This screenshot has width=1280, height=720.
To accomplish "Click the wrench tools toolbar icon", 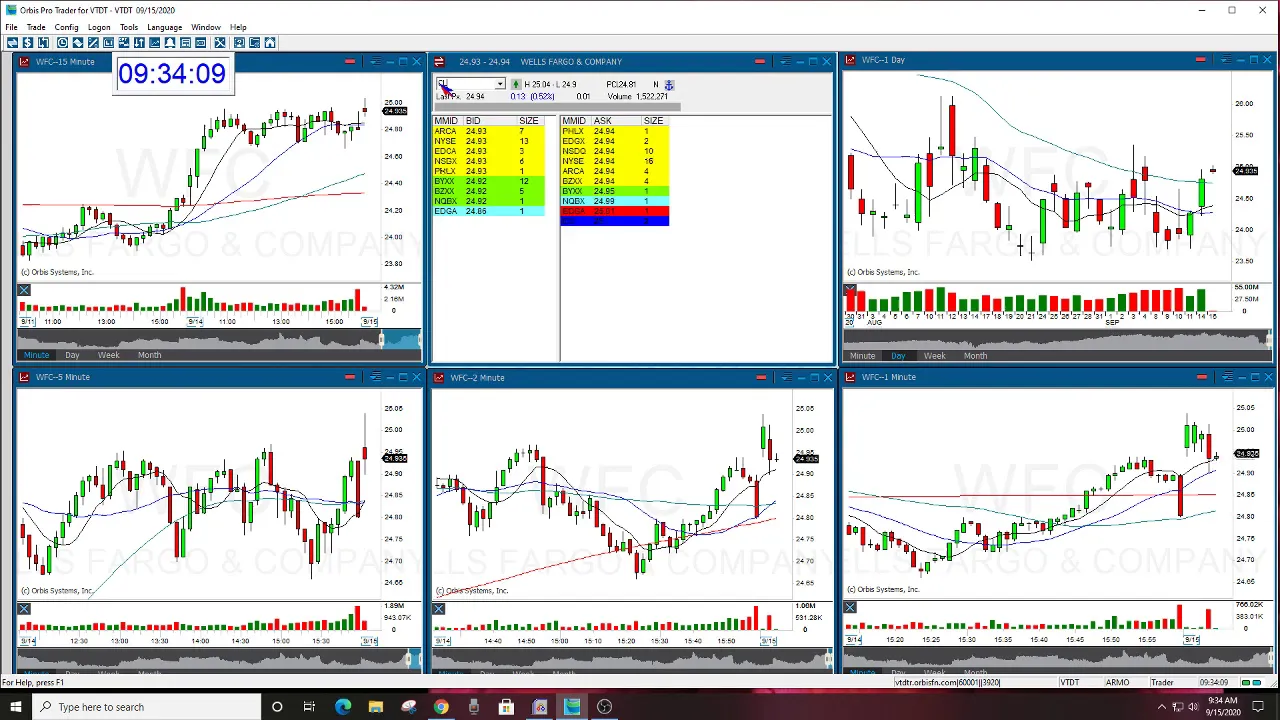I will [220, 42].
